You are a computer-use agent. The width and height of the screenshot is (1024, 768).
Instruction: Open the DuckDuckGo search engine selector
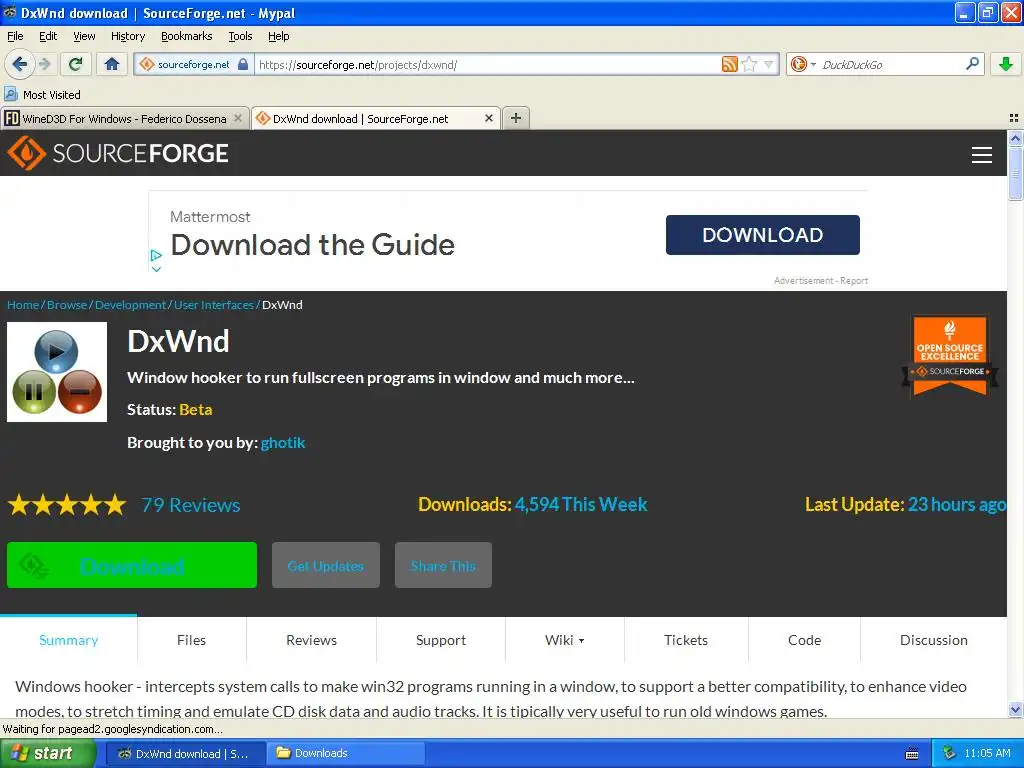click(803, 64)
